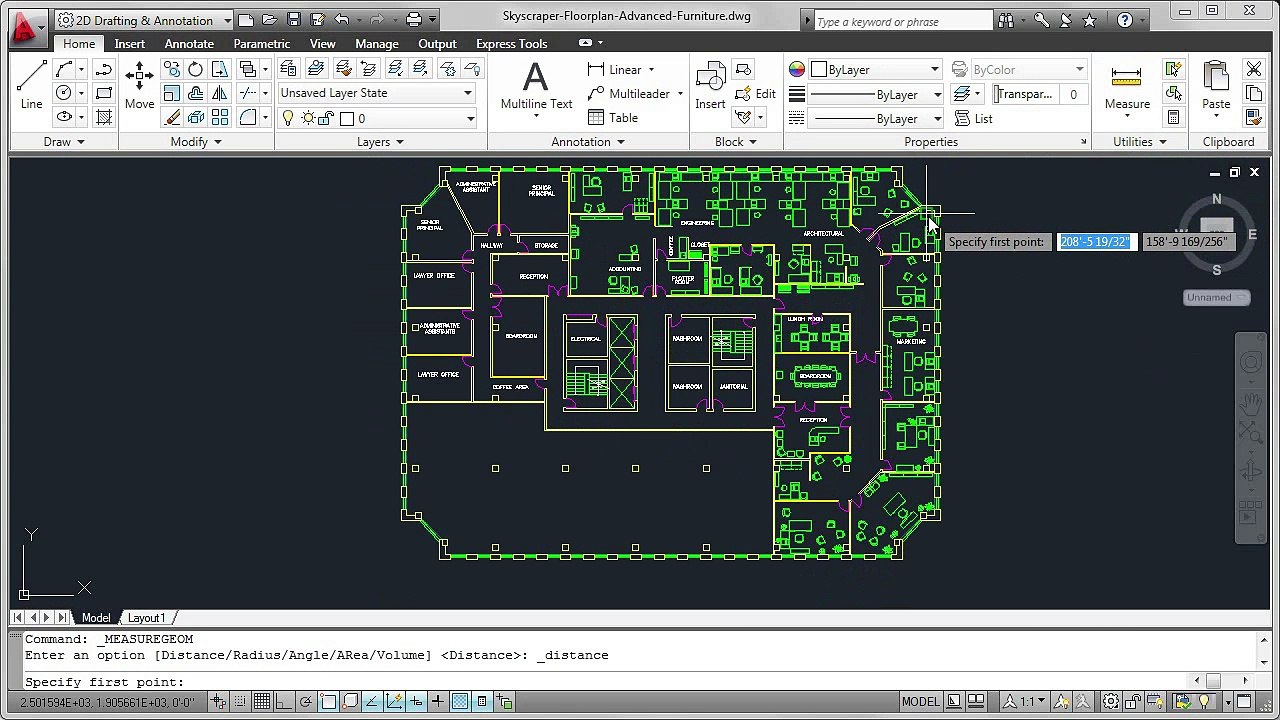The width and height of the screenshot is (1280, 720).
Task: Toggle layer 0 freeze sun icon
Action: point(308,118)
